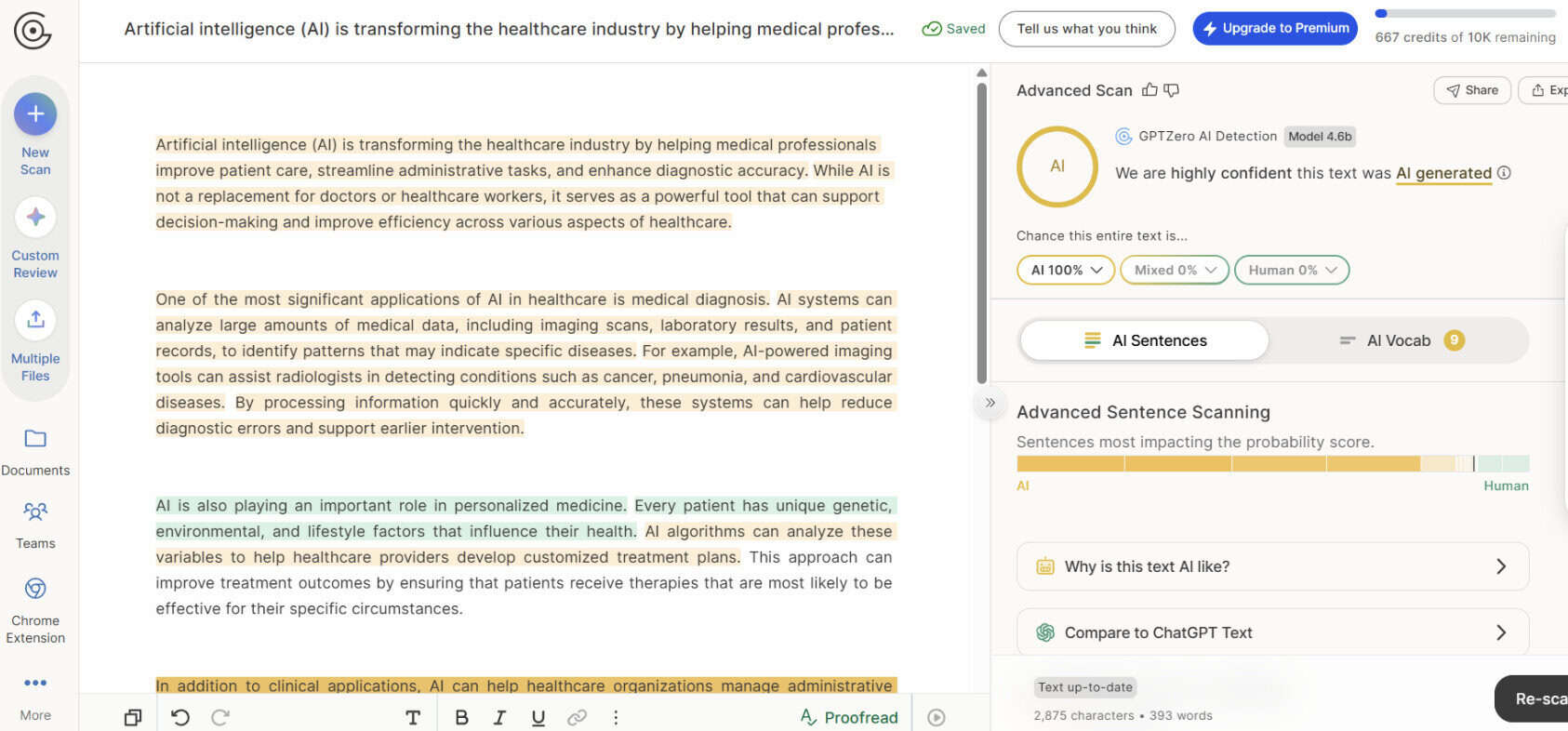Toggle italic formatting in the editor toolbar

click(x=499, y=717)
